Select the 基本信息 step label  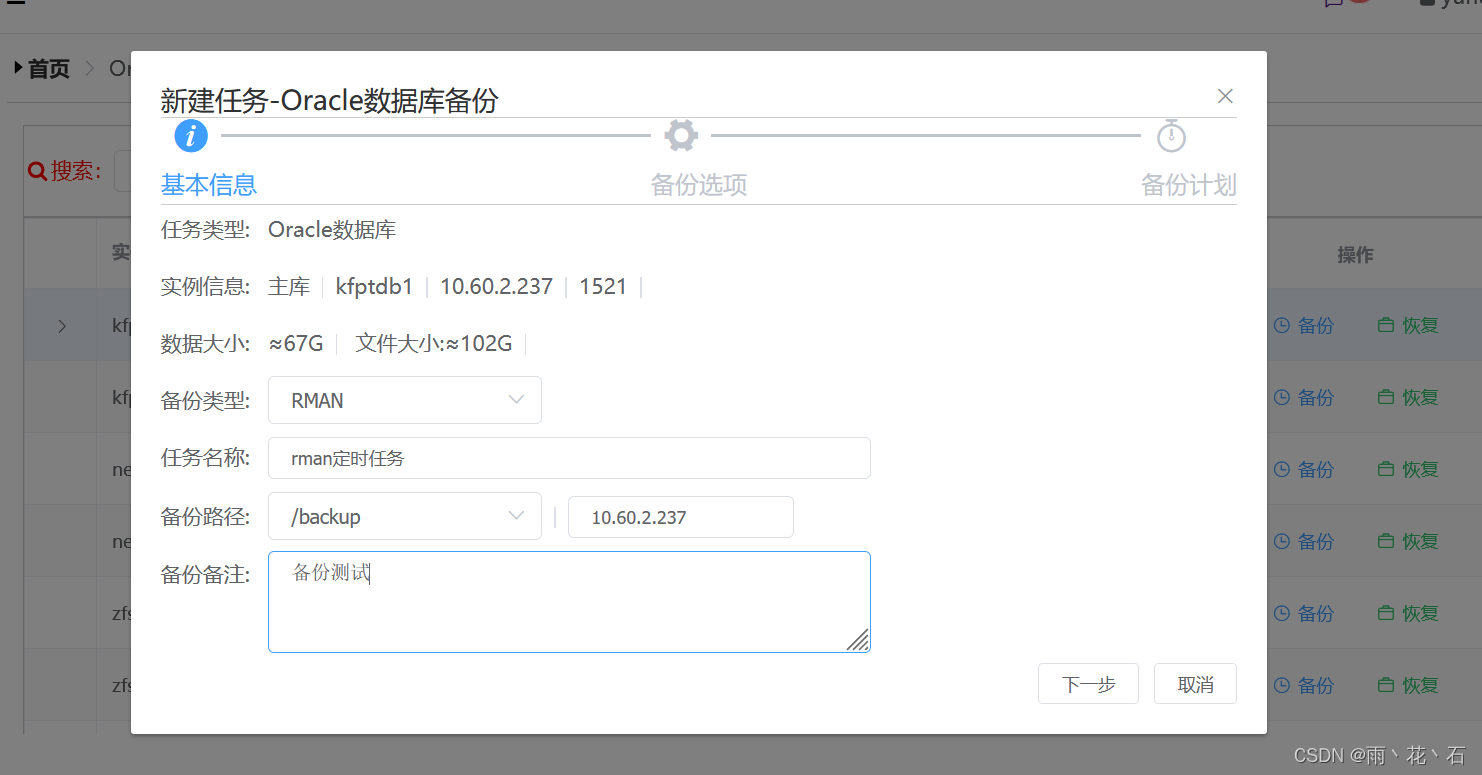point(208,185)
